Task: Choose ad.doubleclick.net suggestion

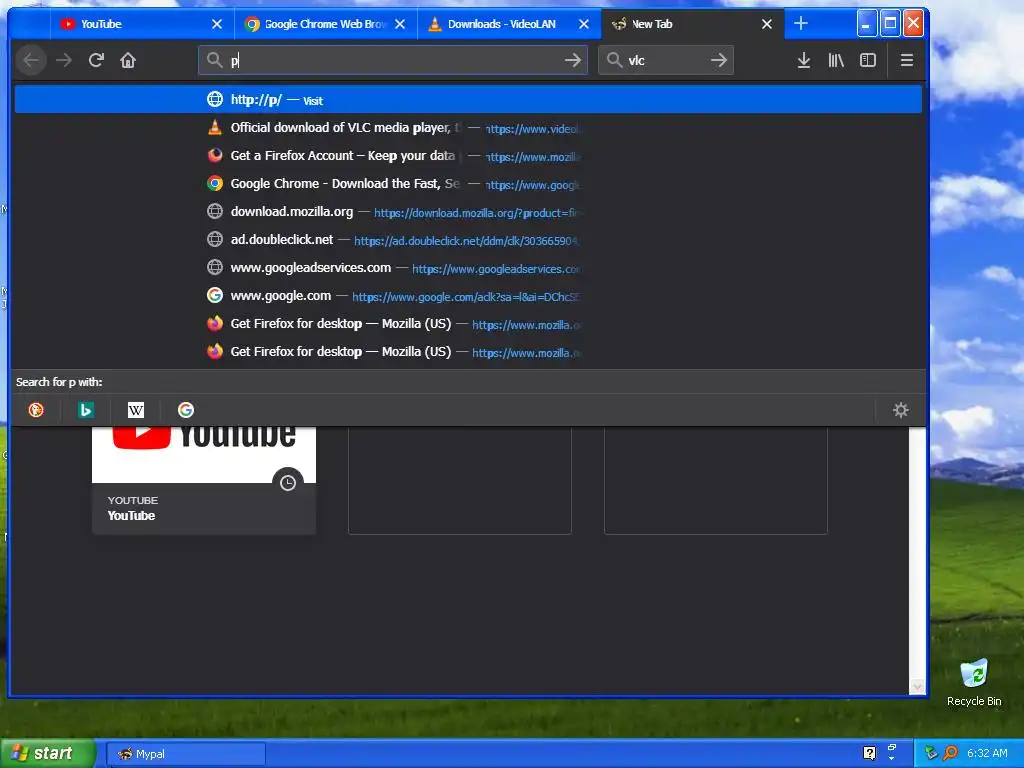Action: point(468,240)
